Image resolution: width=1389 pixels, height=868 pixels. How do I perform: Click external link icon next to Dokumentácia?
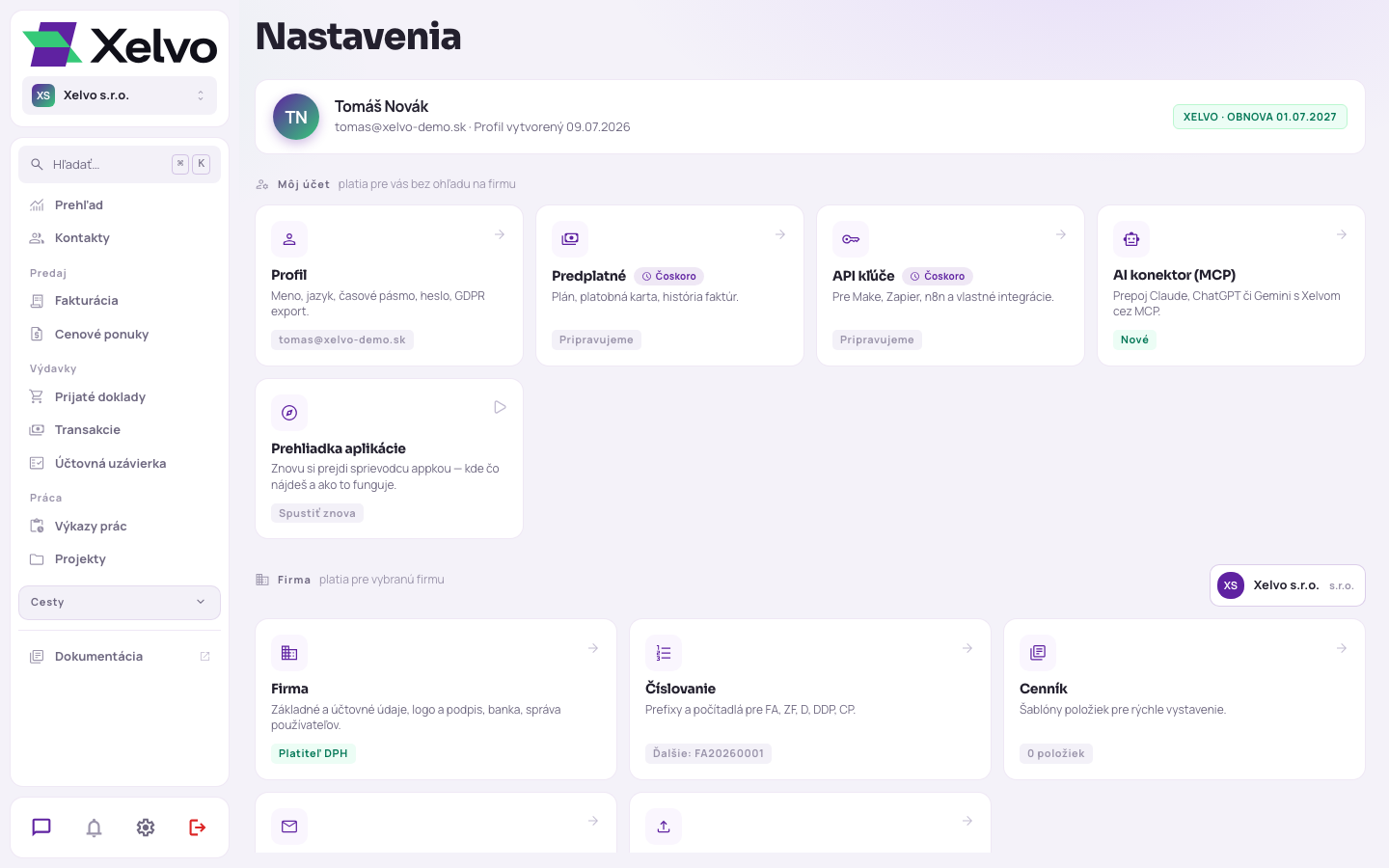[204, 657]
